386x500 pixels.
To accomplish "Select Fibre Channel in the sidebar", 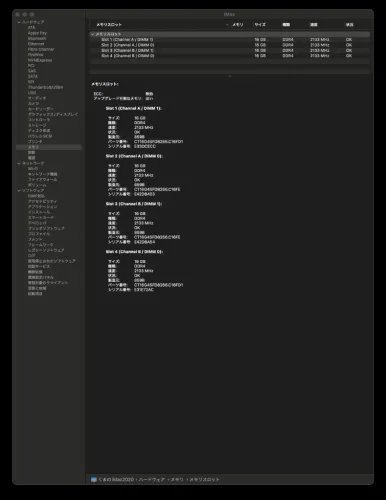I will (41, 49).
